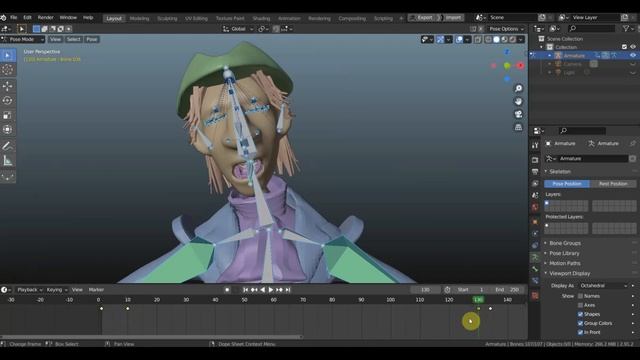Choose the Move tool
Image resolution: width=640 pixels, height=360 pixels.
(8, 86)
